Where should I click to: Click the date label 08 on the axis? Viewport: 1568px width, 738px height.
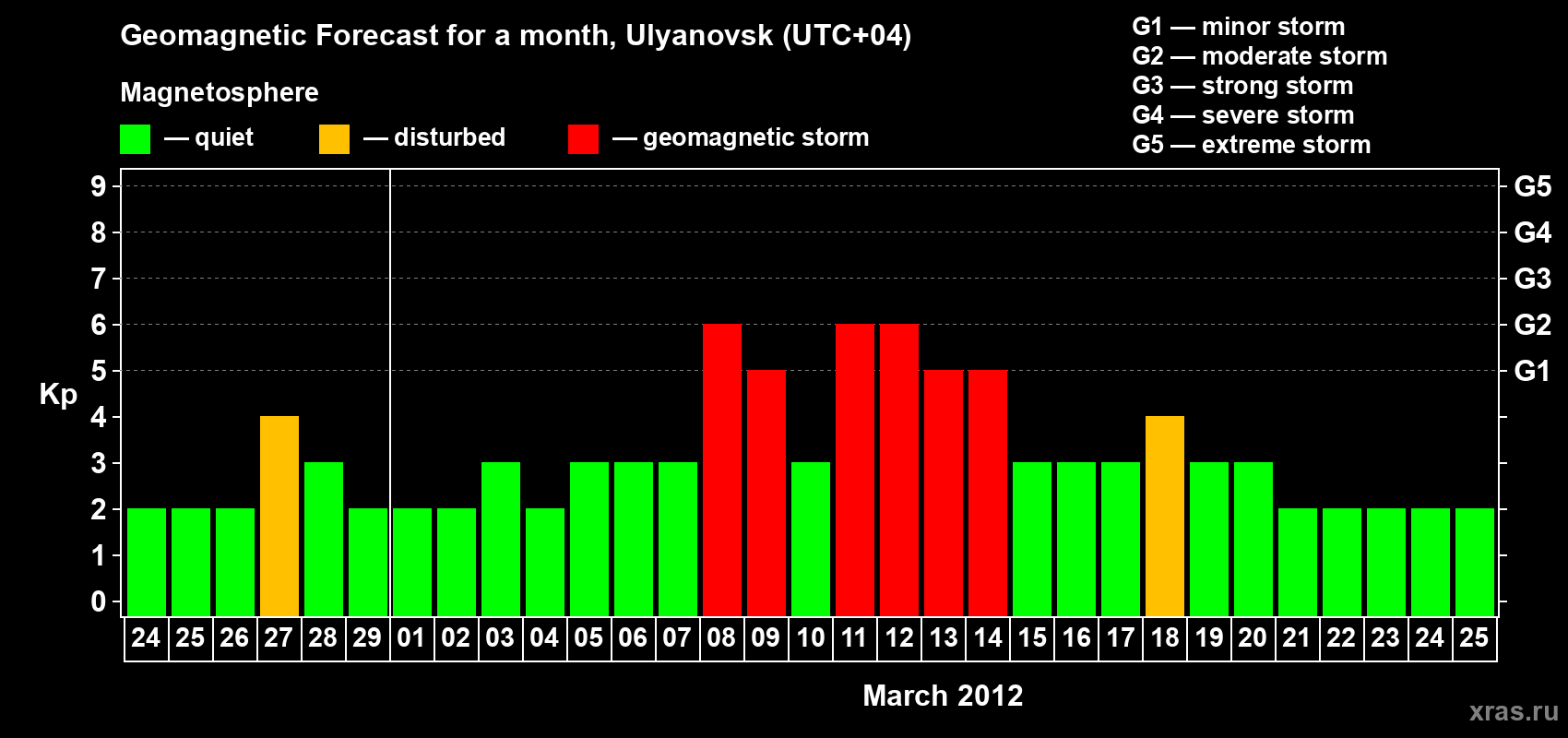[x=721, y=638]
